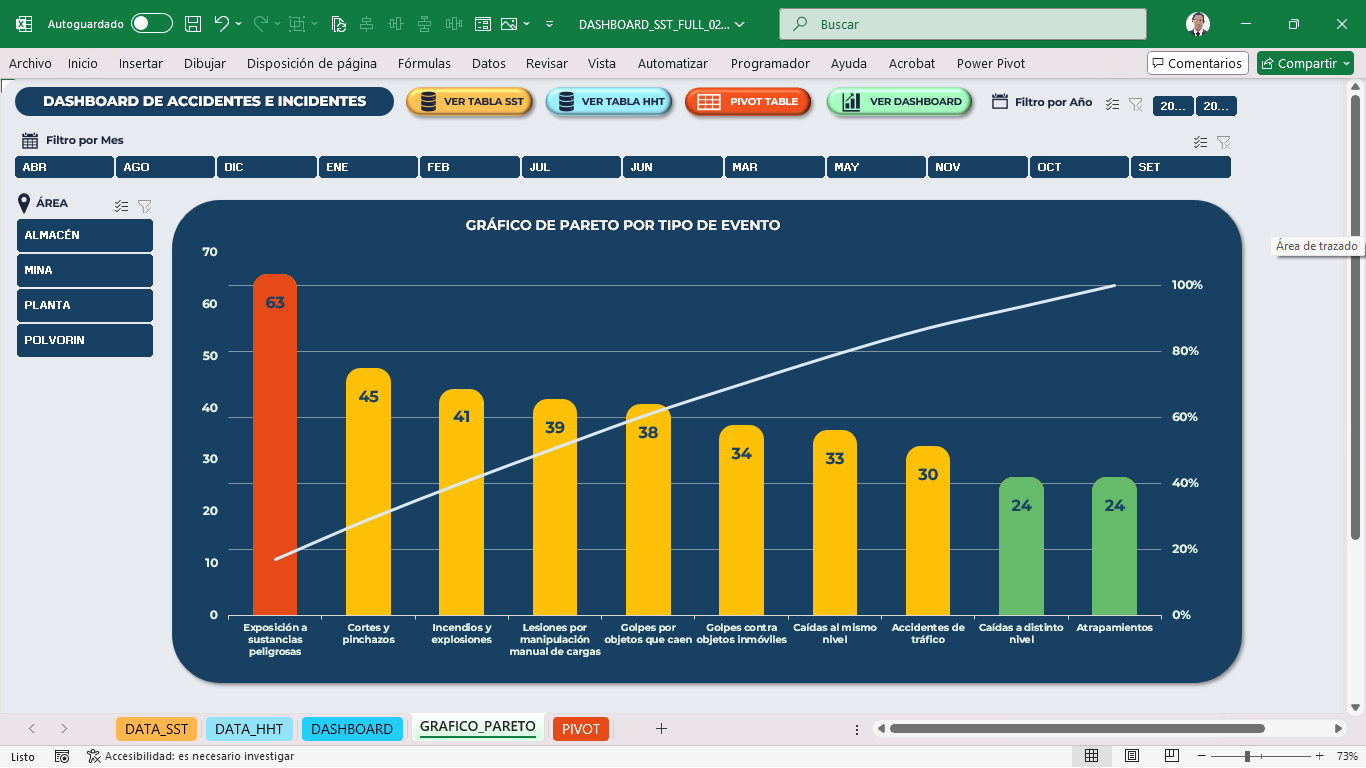Image resolution: width=1366 pixels, height=768 pixels.
Task: Click the picture insert icon in quick access
Action: (x=509, y=24)
